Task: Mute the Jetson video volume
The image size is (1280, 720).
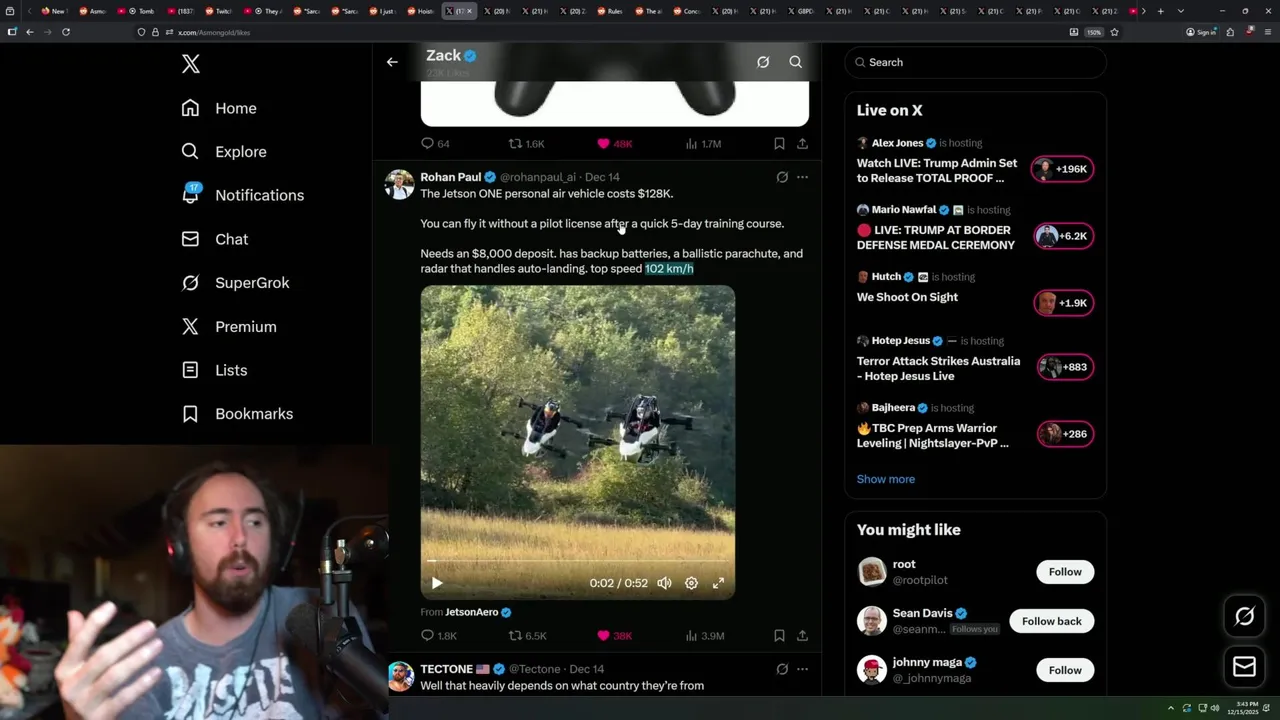Action: click(x=664, y=583)
